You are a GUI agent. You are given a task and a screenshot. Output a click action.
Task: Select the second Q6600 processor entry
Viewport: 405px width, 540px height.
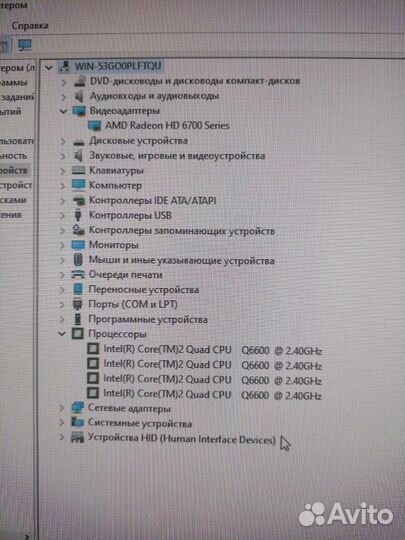[x=212, y=365]
